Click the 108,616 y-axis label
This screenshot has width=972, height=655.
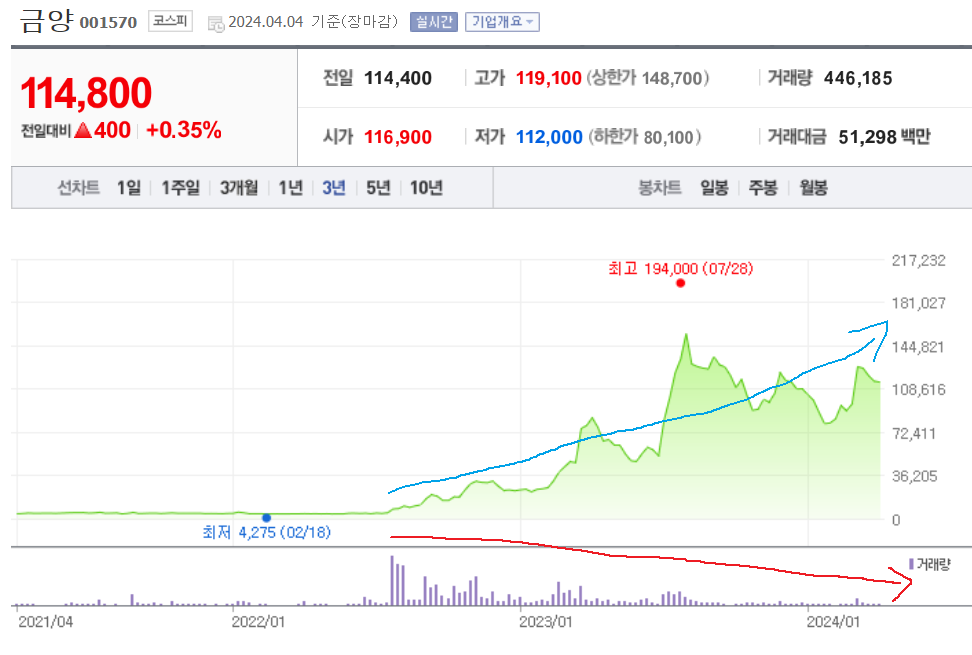coord(919,390)
